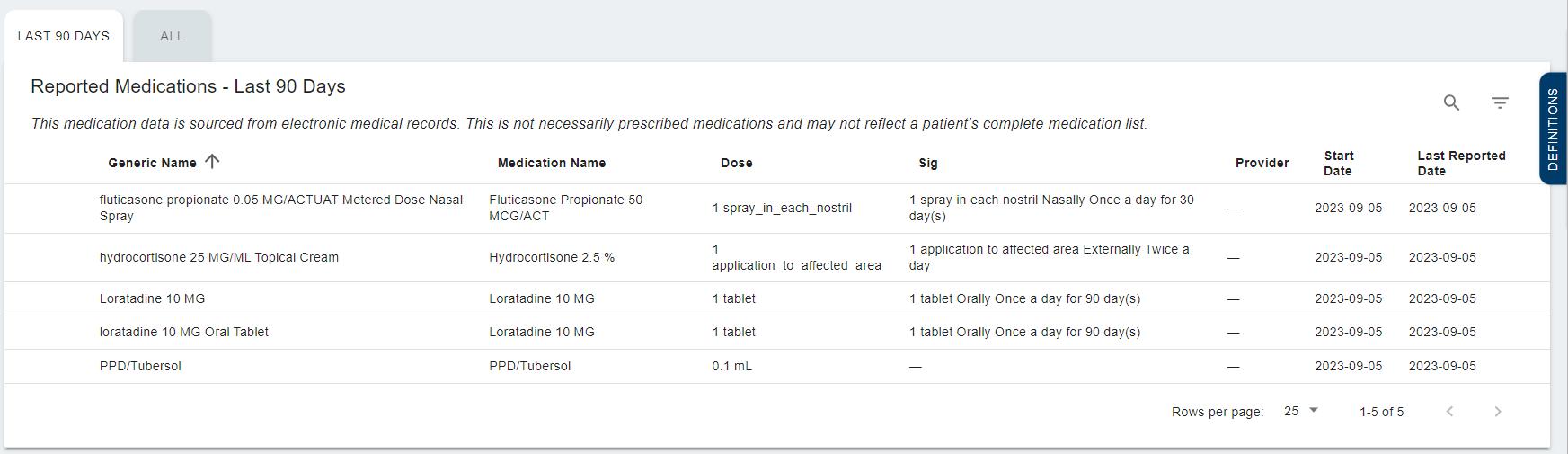Sort by Dose column header

pyautogui.click(x=736, y=163)
